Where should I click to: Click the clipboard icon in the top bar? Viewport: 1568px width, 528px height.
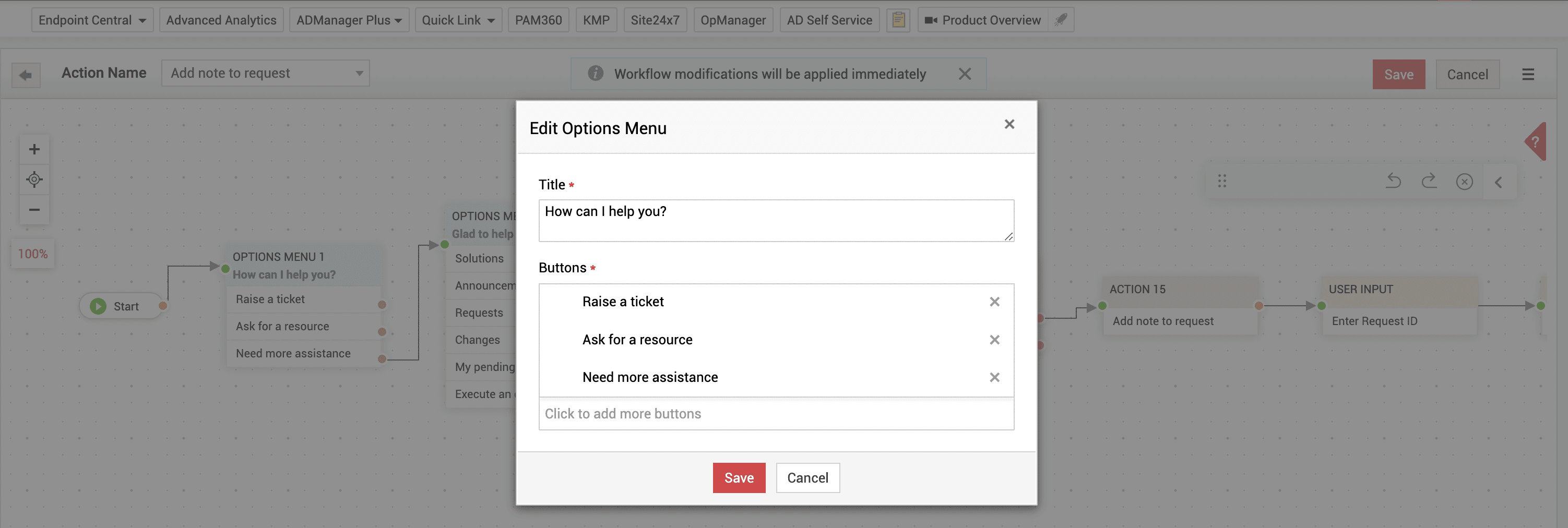click(898, 20)
